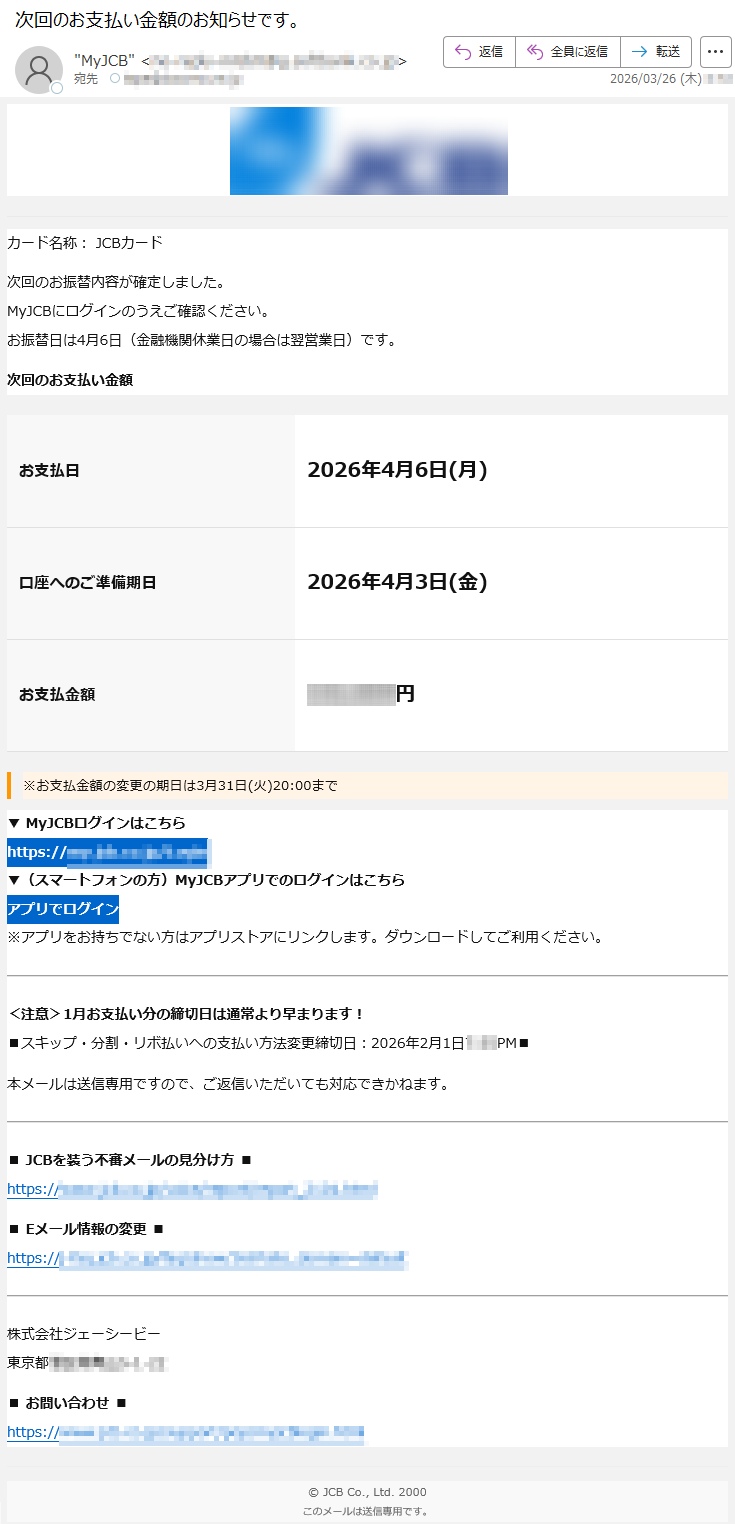The width and height of the screenshot is (735, 1524).
Task: Click the recipient address after 宛先
Action: tap(180, 78)
